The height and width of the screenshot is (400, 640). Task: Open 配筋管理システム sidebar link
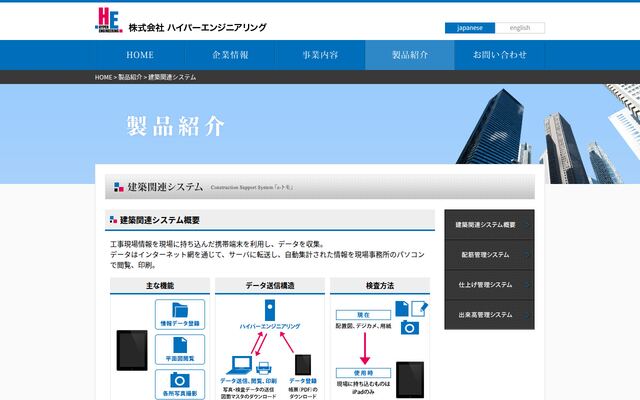click(489, 255)
